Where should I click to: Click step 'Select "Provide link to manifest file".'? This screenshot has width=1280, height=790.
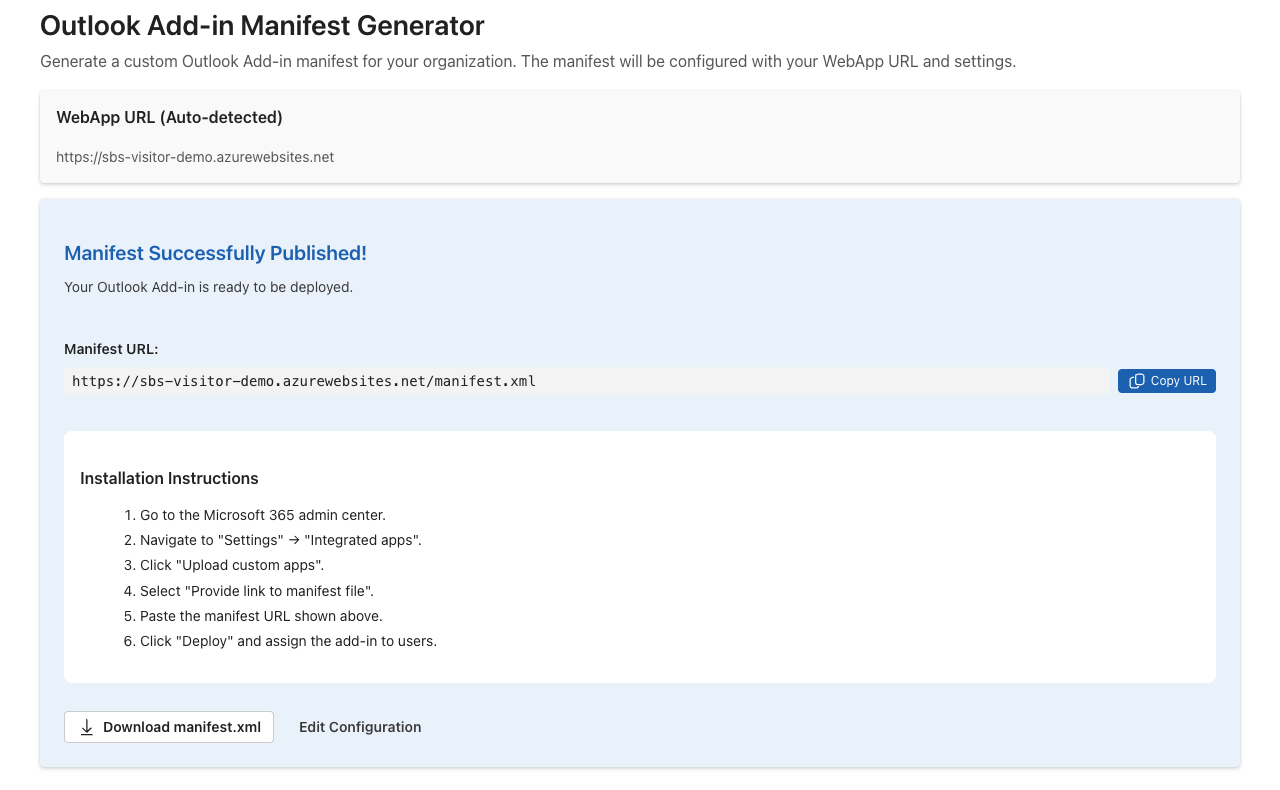point(257,590)
